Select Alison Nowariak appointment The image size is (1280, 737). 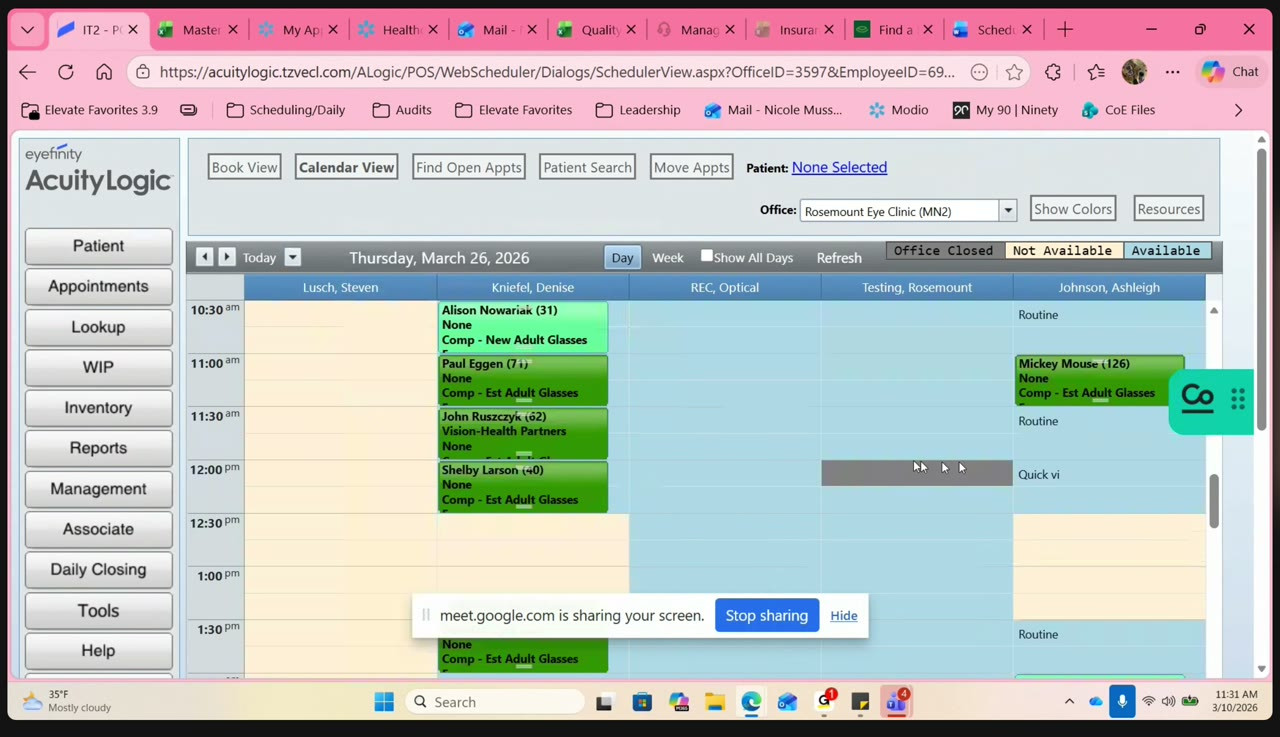point(523,326)
